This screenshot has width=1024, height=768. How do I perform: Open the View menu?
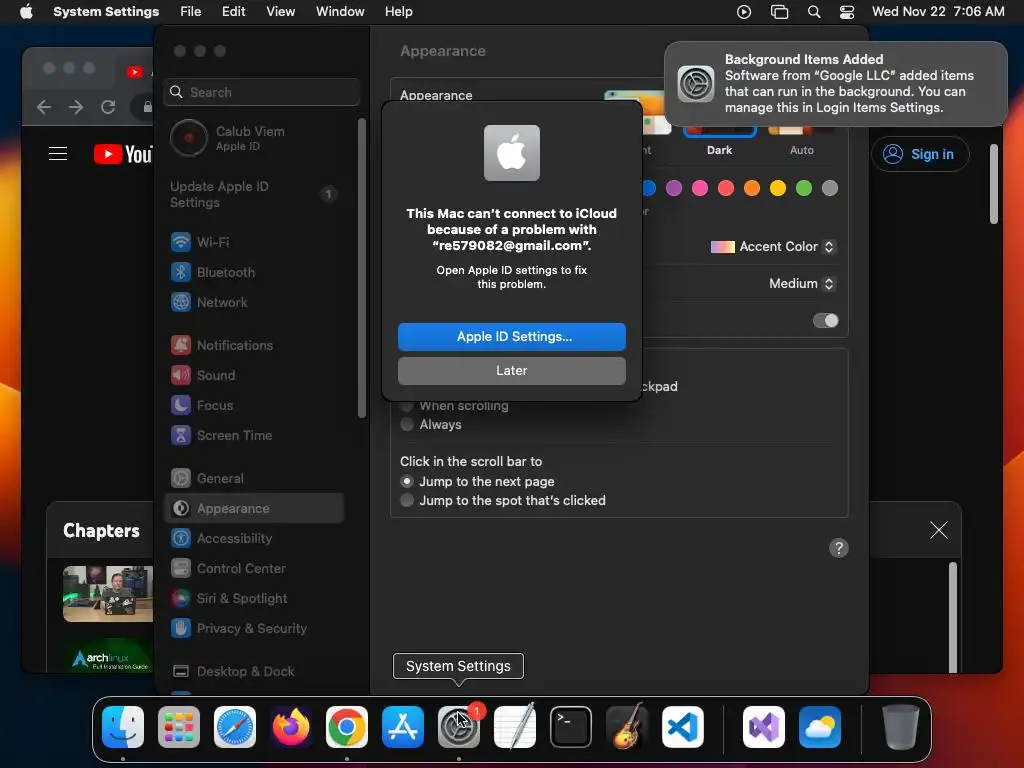point(280,12)
